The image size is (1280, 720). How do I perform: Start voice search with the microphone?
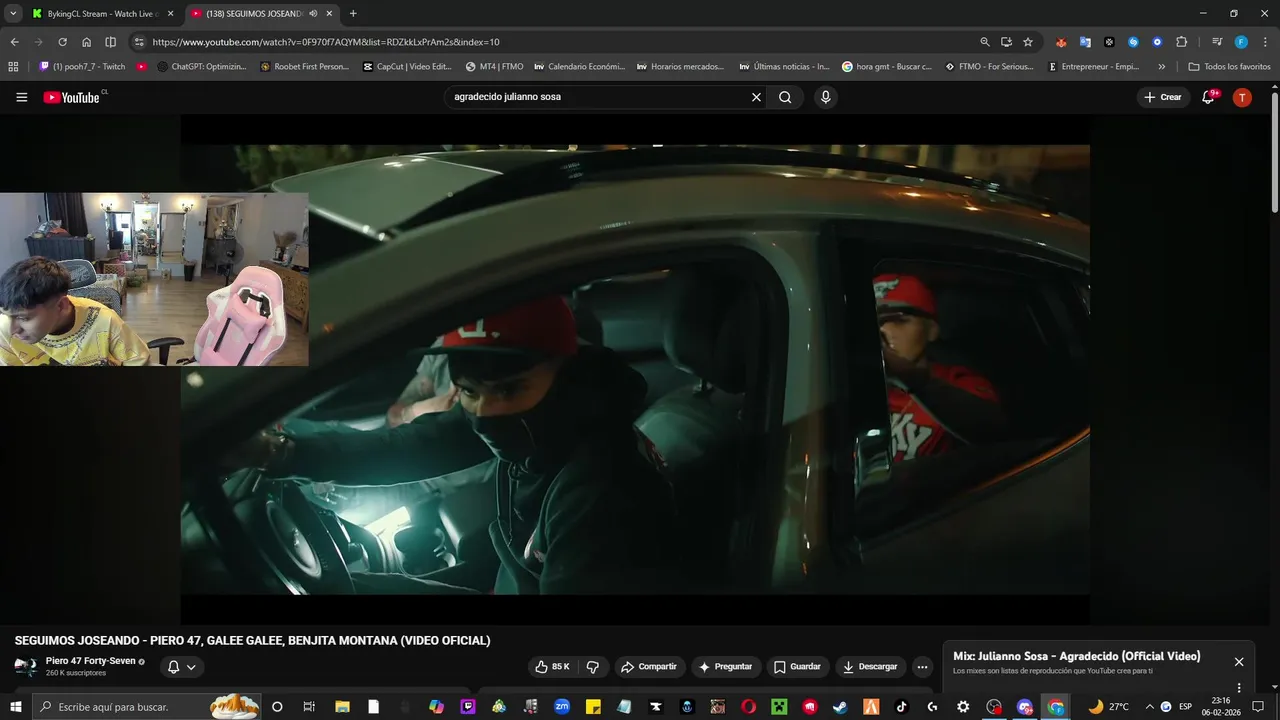(825, 97)
